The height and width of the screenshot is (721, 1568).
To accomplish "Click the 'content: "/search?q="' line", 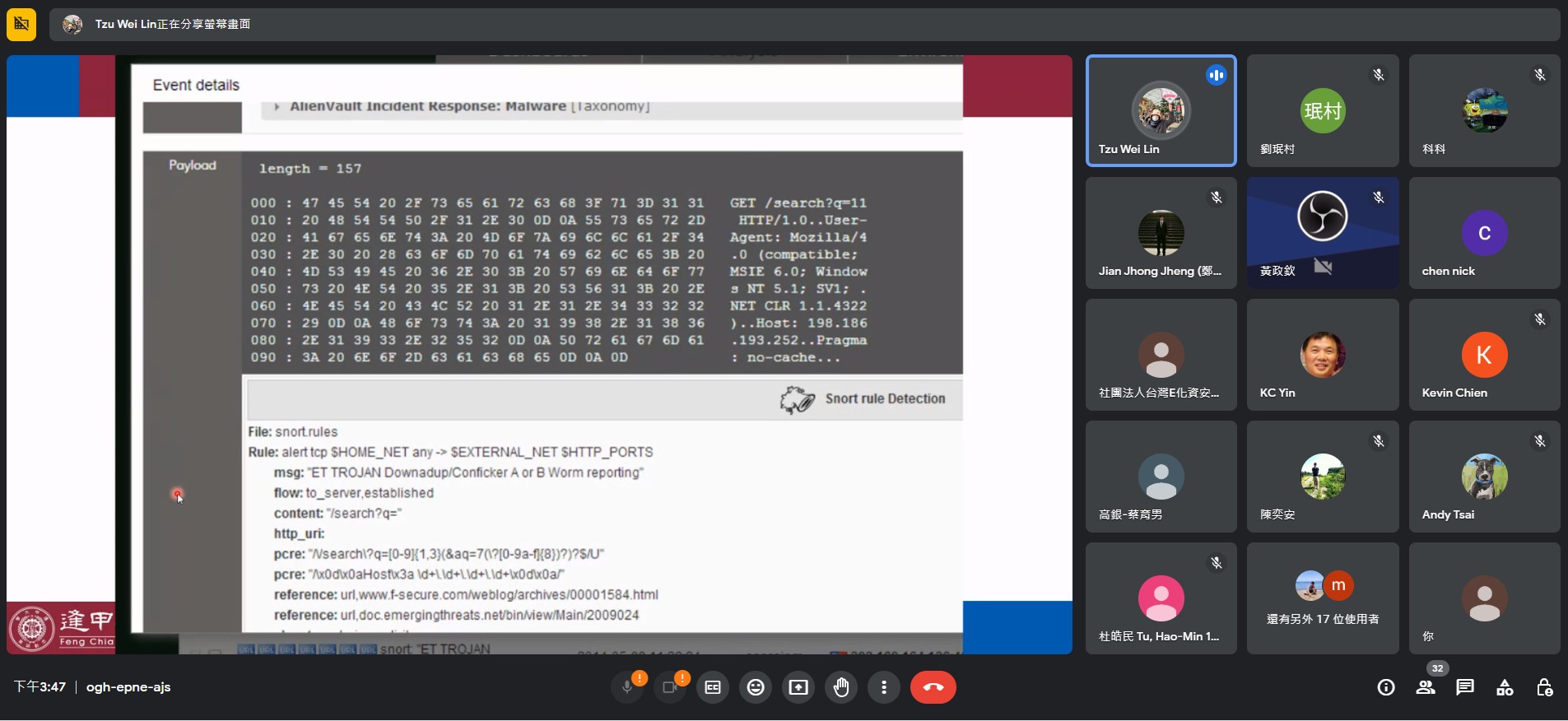I will (x=337, y=514).
